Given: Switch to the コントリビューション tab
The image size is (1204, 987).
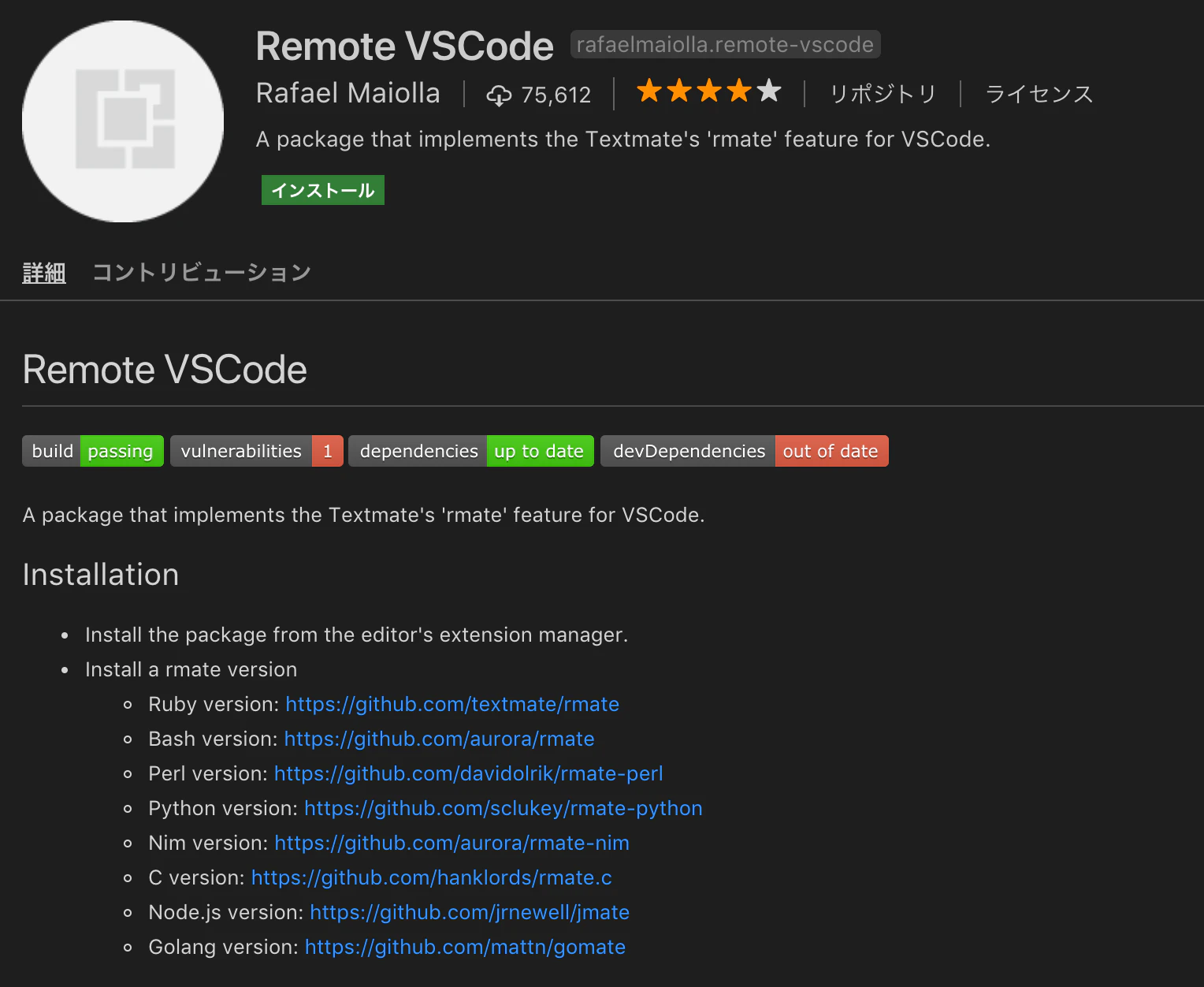Looking at the screenshot, I should 202,273.
